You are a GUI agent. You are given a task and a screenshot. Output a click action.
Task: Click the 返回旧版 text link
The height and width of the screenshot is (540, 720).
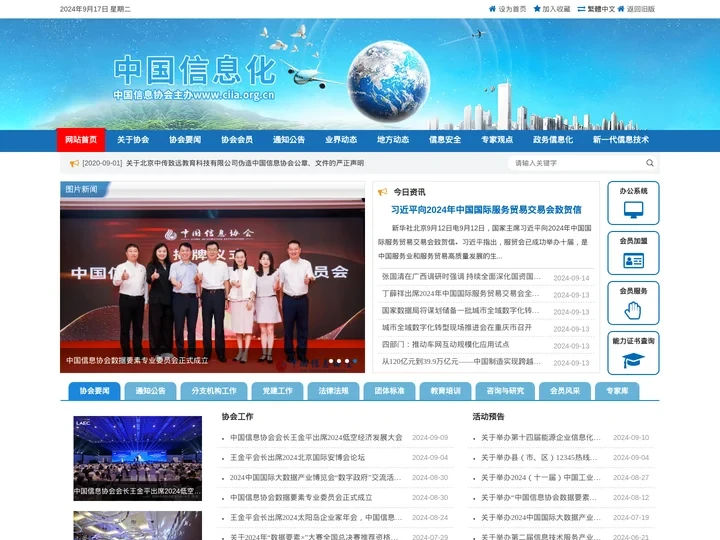641,9
